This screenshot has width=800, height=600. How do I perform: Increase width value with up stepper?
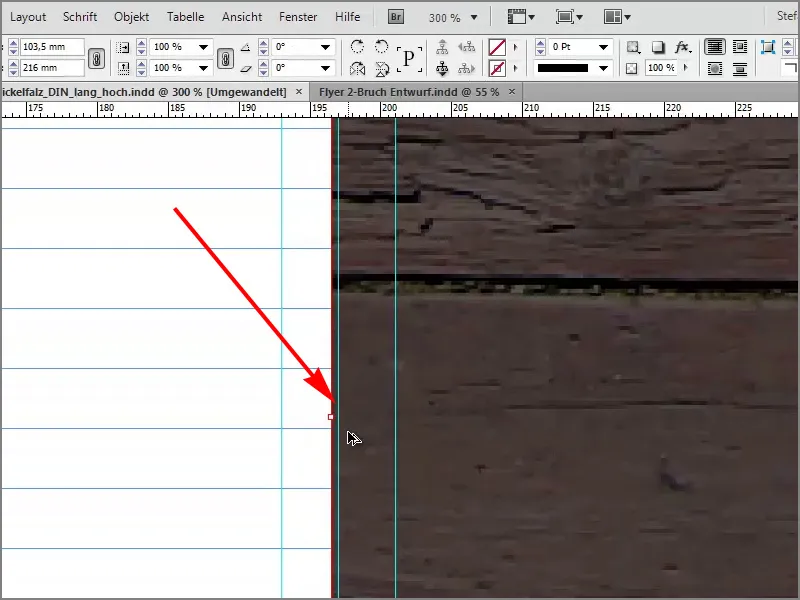(13, 43)
